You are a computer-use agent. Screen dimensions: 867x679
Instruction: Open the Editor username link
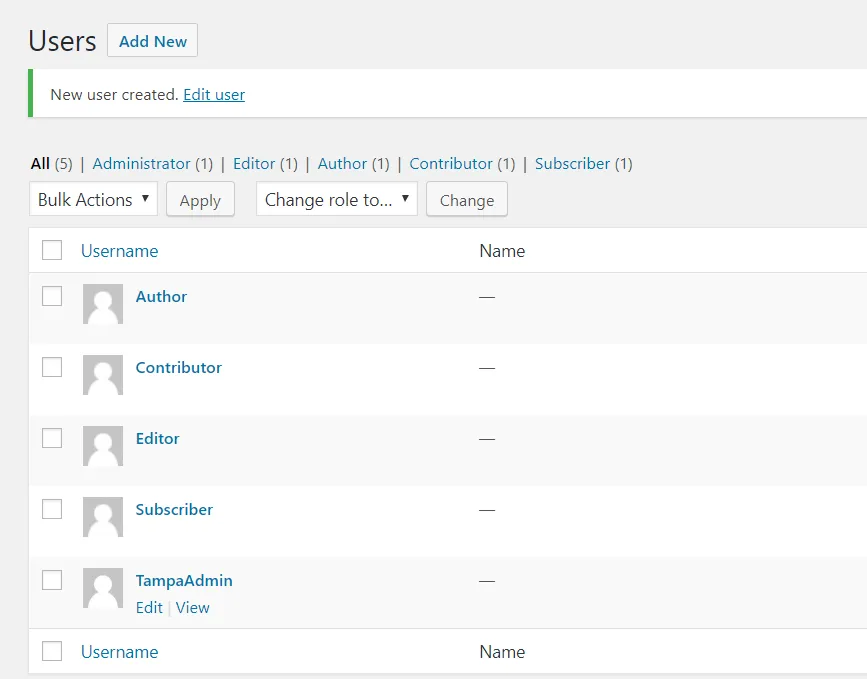(158, 438)
